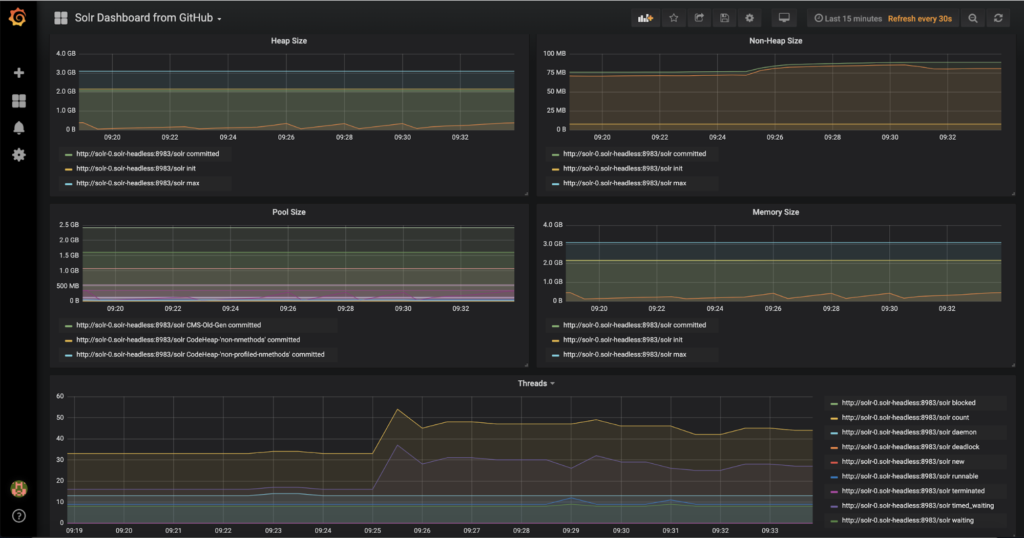Open the Configuration gear in the sidebar
The height and width of the screenshot is (538, 1024).
(19, 155)
